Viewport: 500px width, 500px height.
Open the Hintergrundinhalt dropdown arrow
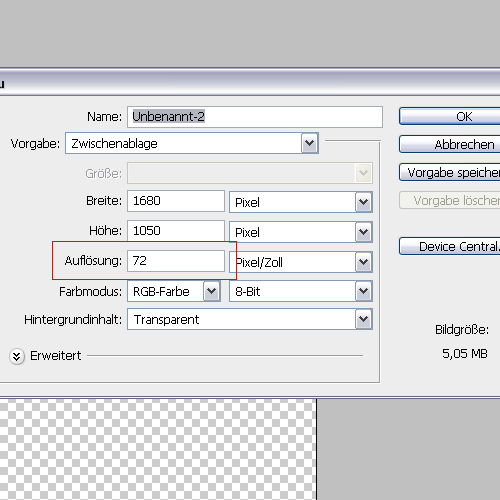click(x=363, y=319)
